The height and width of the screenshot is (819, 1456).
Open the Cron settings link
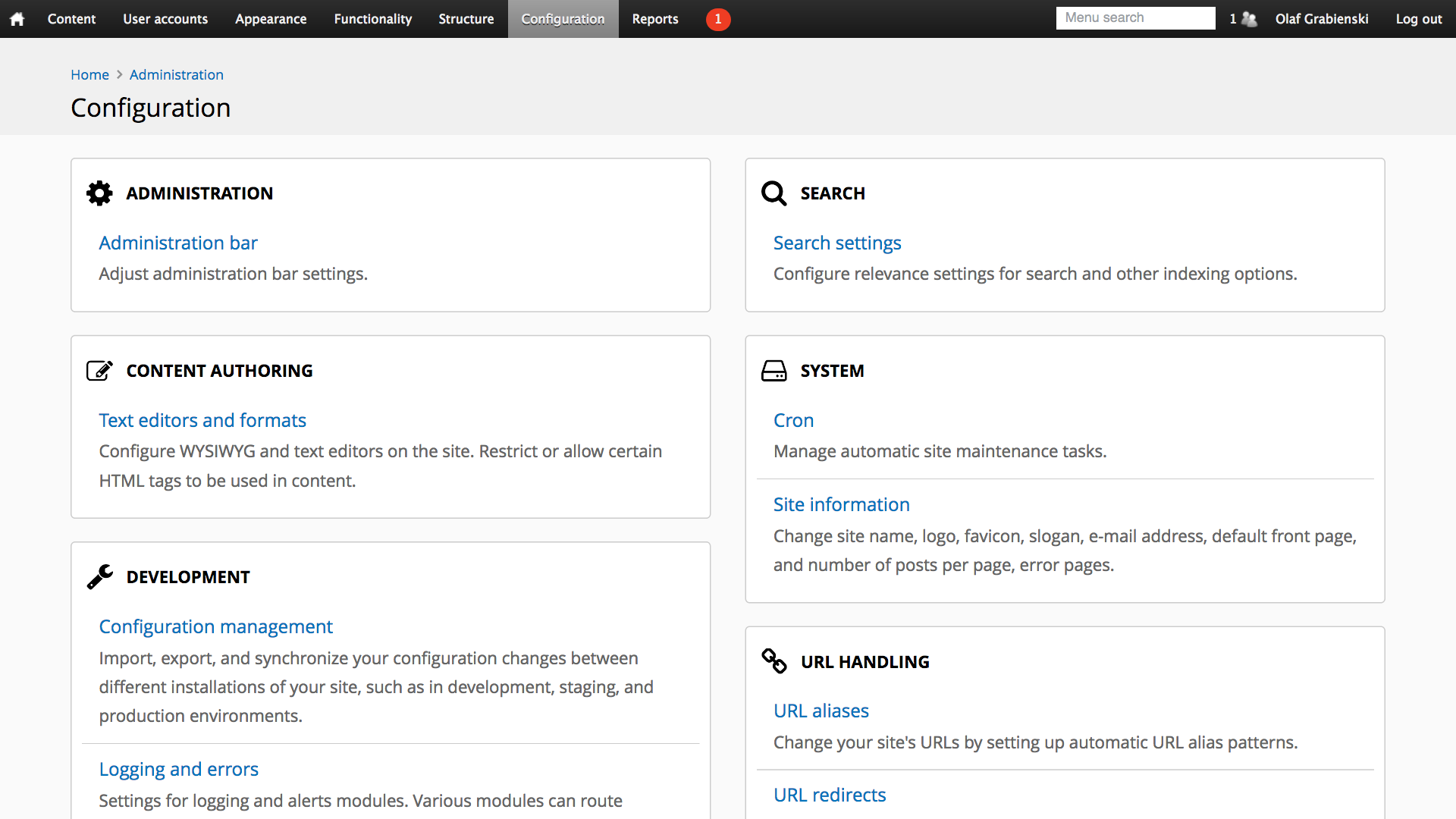[793, 420]
